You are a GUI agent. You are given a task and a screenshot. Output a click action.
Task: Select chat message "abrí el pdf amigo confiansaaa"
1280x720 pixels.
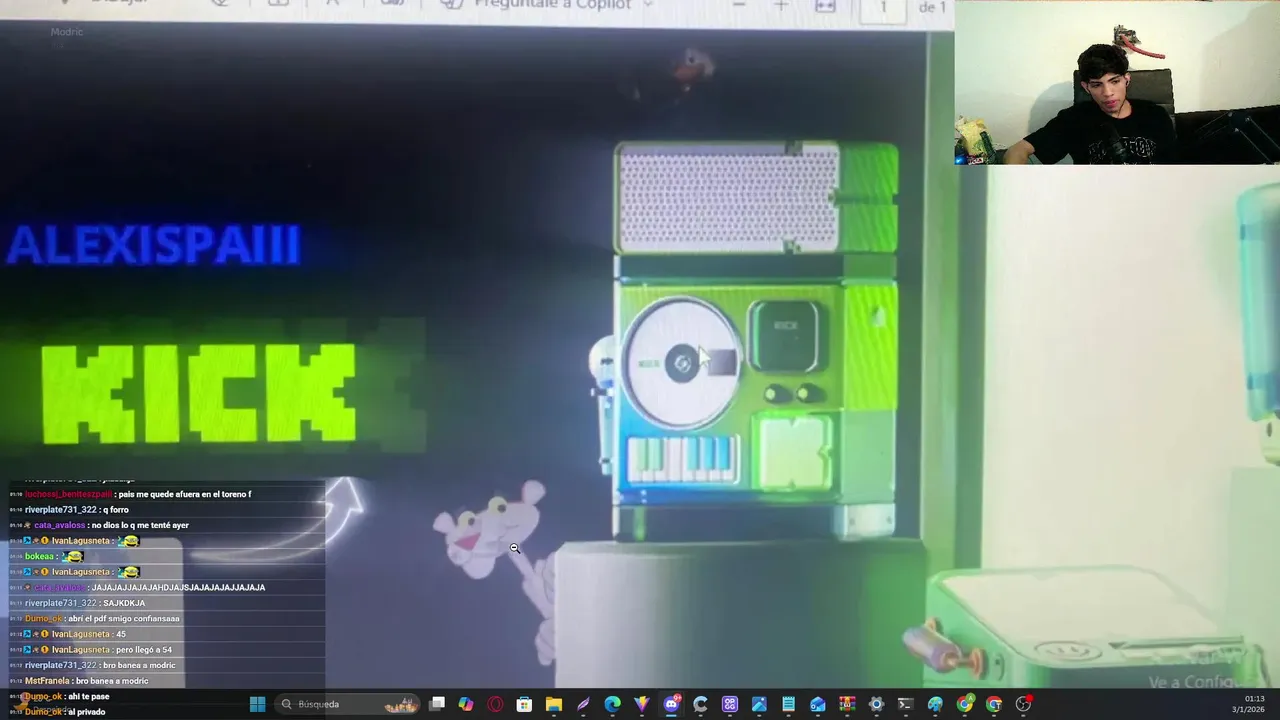coord(124,619)
